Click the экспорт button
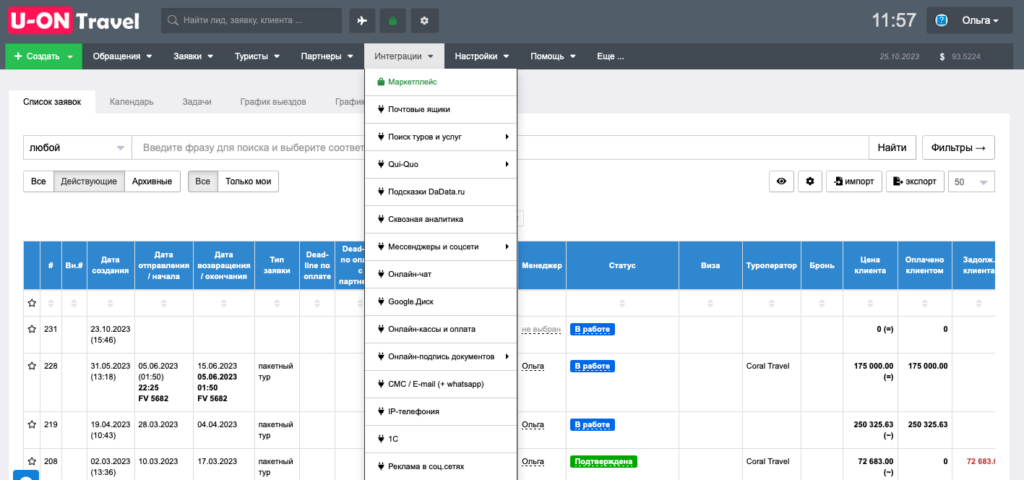The width and height of the screenshot is (1024, 480). coord(915,182)
